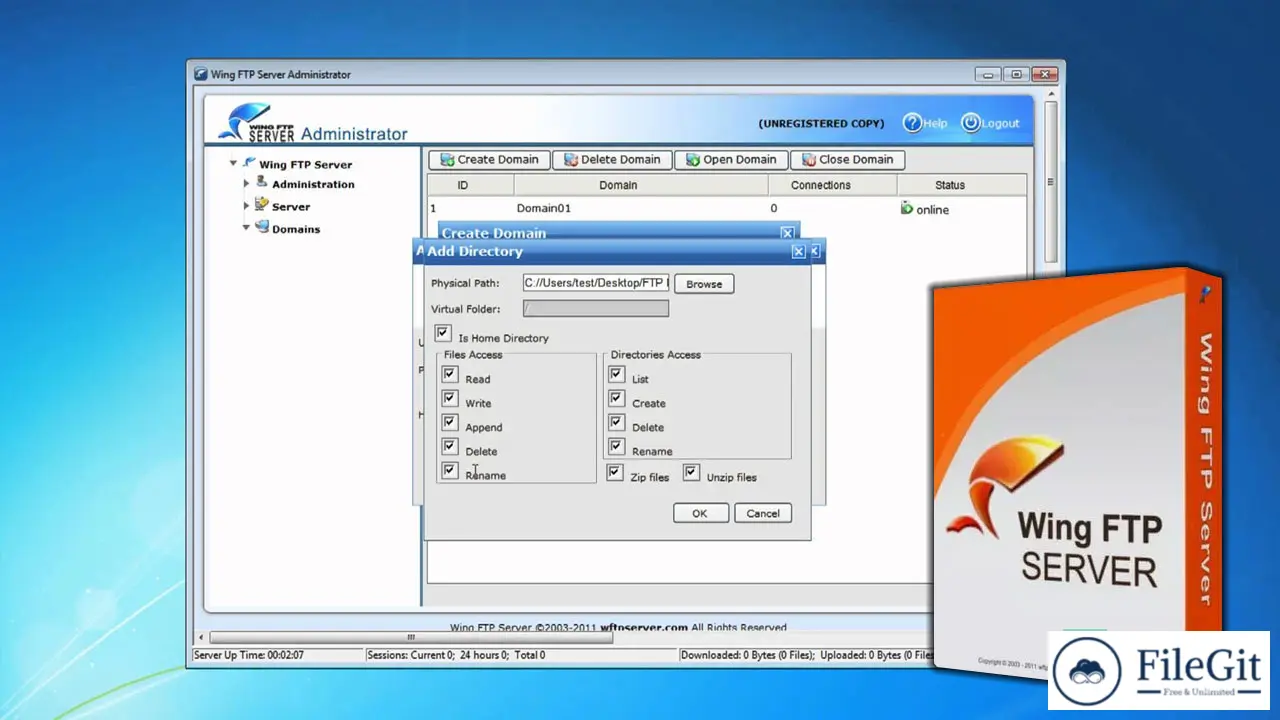Close the Create Domain dialog
Viewport: 1280px width, 720px height.
[x=787, y=232]
